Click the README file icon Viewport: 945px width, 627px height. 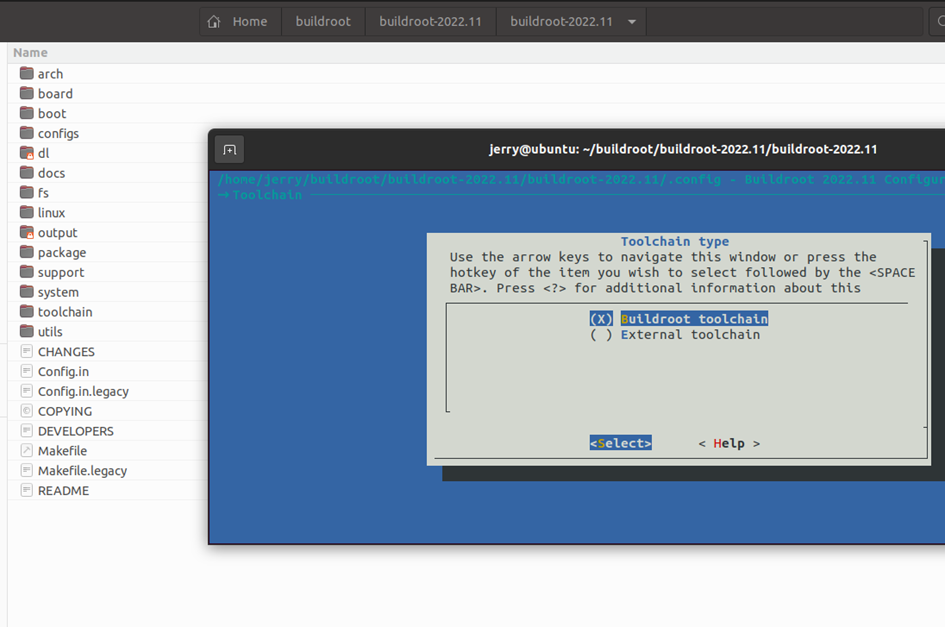coord(27,491)
